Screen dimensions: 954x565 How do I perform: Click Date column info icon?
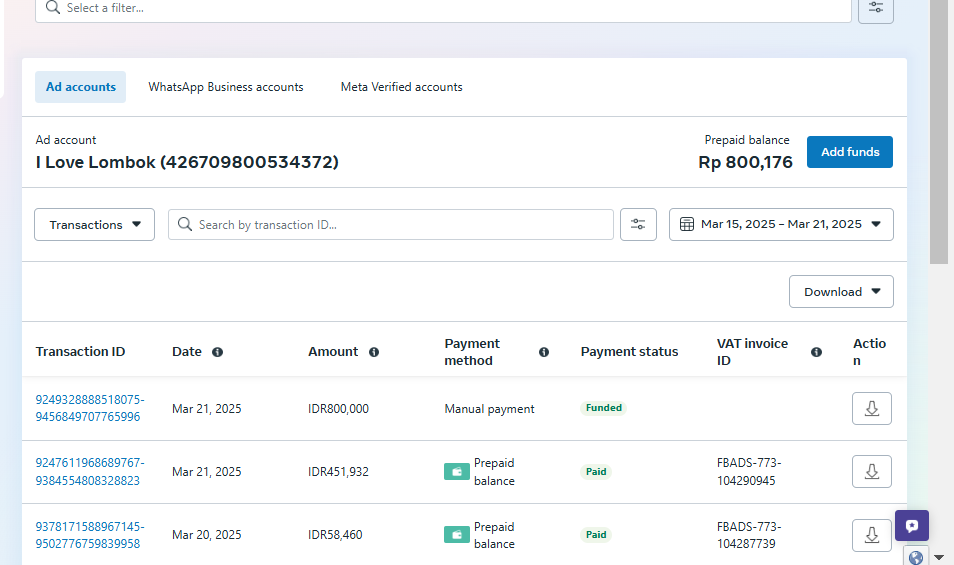pos(217,352)
